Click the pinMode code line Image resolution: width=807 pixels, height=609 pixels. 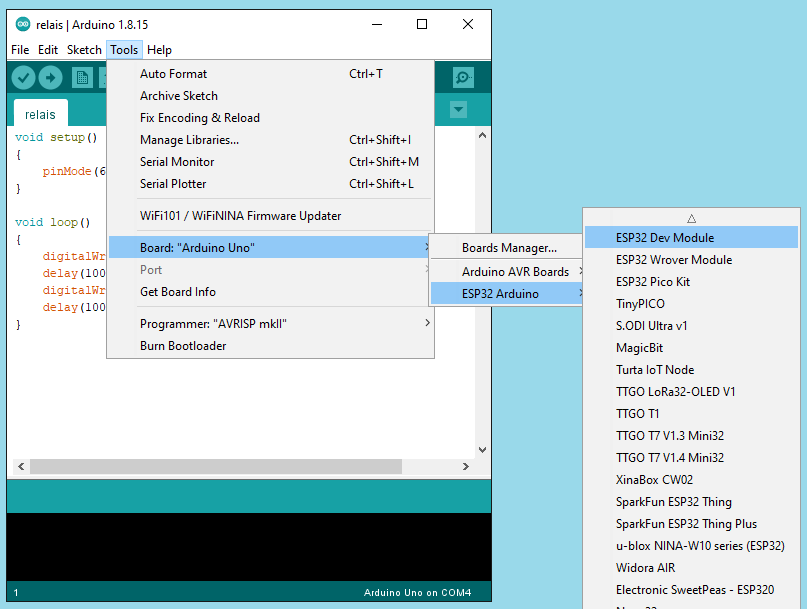(74, 171)
